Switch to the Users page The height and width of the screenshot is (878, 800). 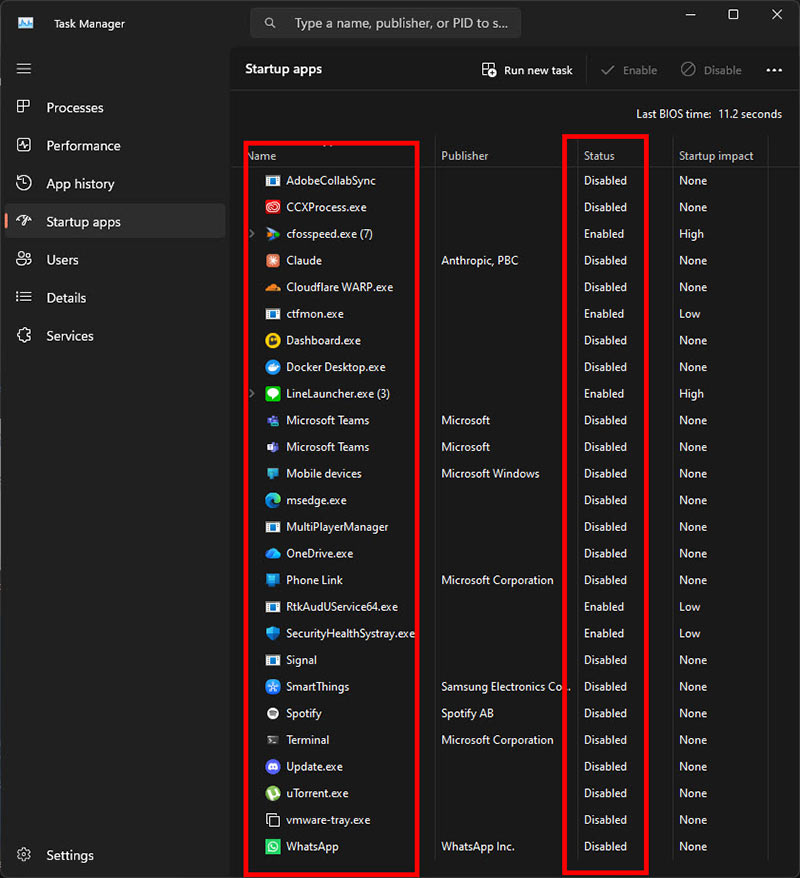click(115, 260)
